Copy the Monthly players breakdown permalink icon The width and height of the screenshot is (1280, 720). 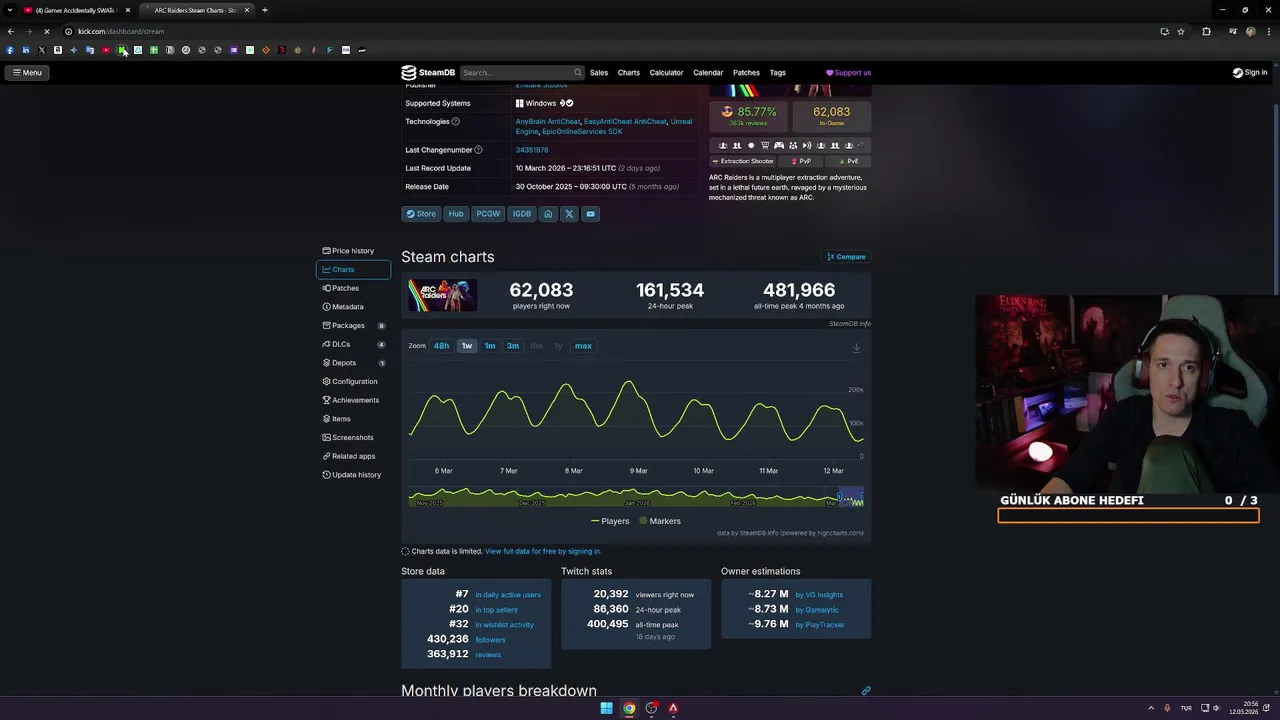click(866, 691)
